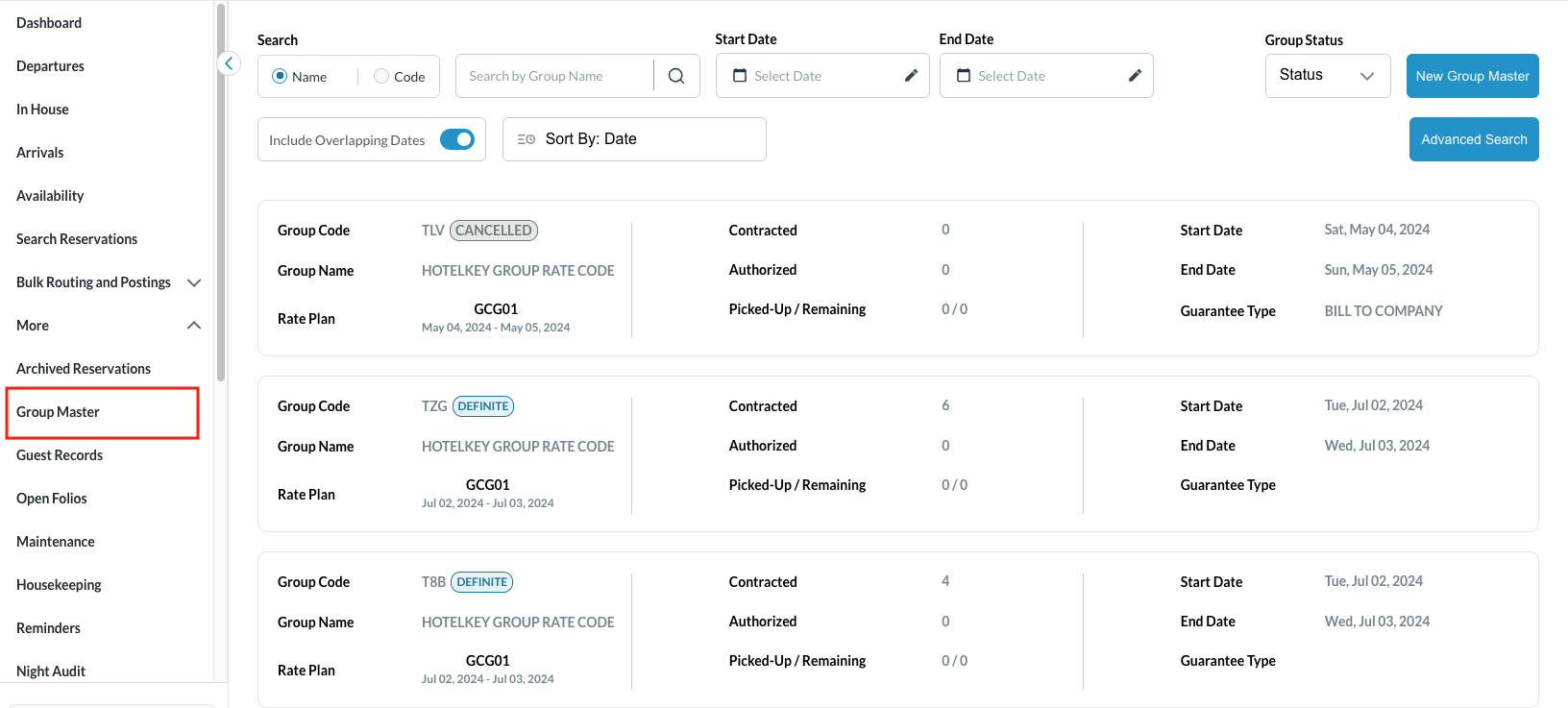Open the Group Status dropdown
The image size is (1568, 708).
pos(1327,76)
